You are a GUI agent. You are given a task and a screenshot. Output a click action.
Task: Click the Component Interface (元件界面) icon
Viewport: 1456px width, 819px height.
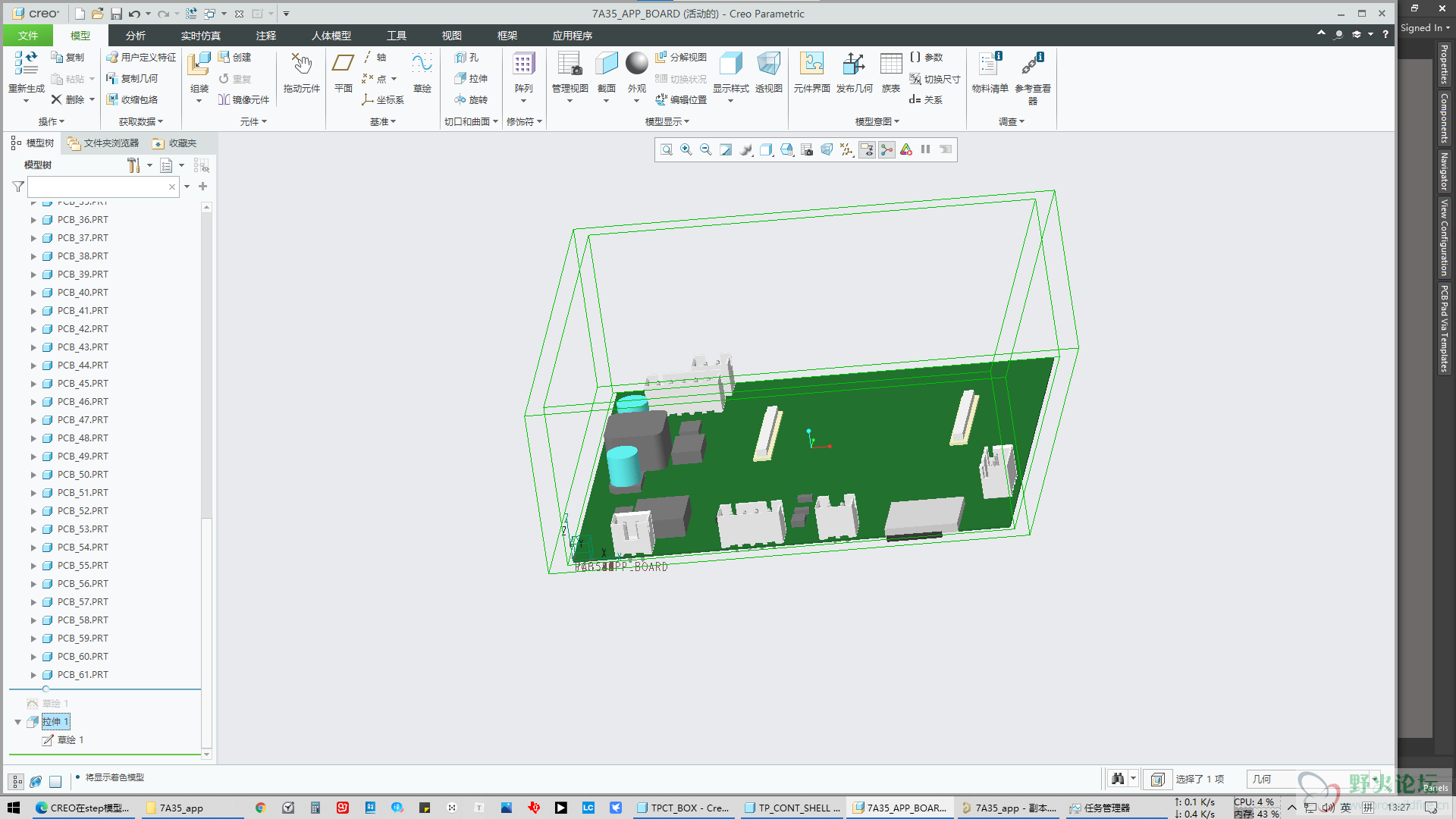click(811, 64)
